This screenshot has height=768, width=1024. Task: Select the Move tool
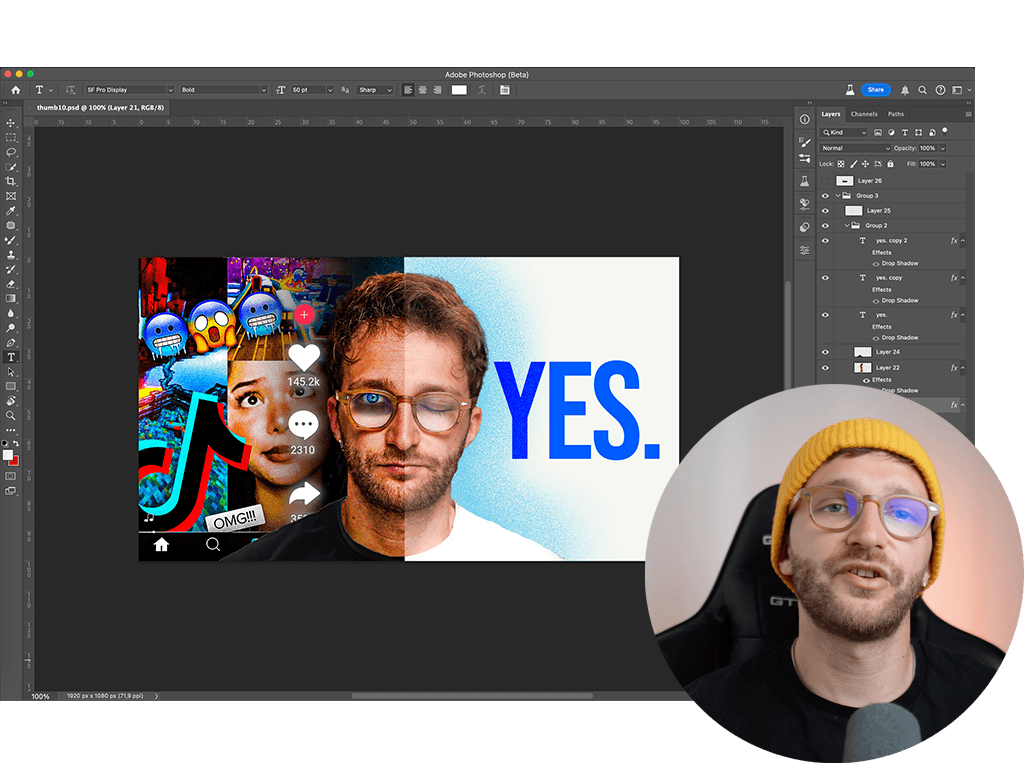(x=11, y=123)
